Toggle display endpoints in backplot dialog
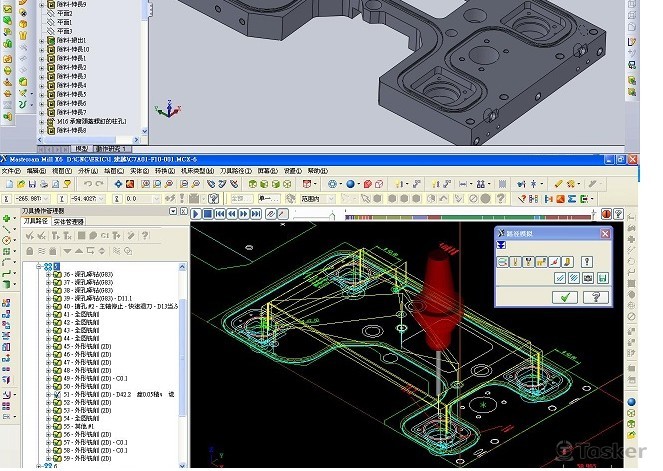This screenshot has width=663, height=471. [554, 262]
